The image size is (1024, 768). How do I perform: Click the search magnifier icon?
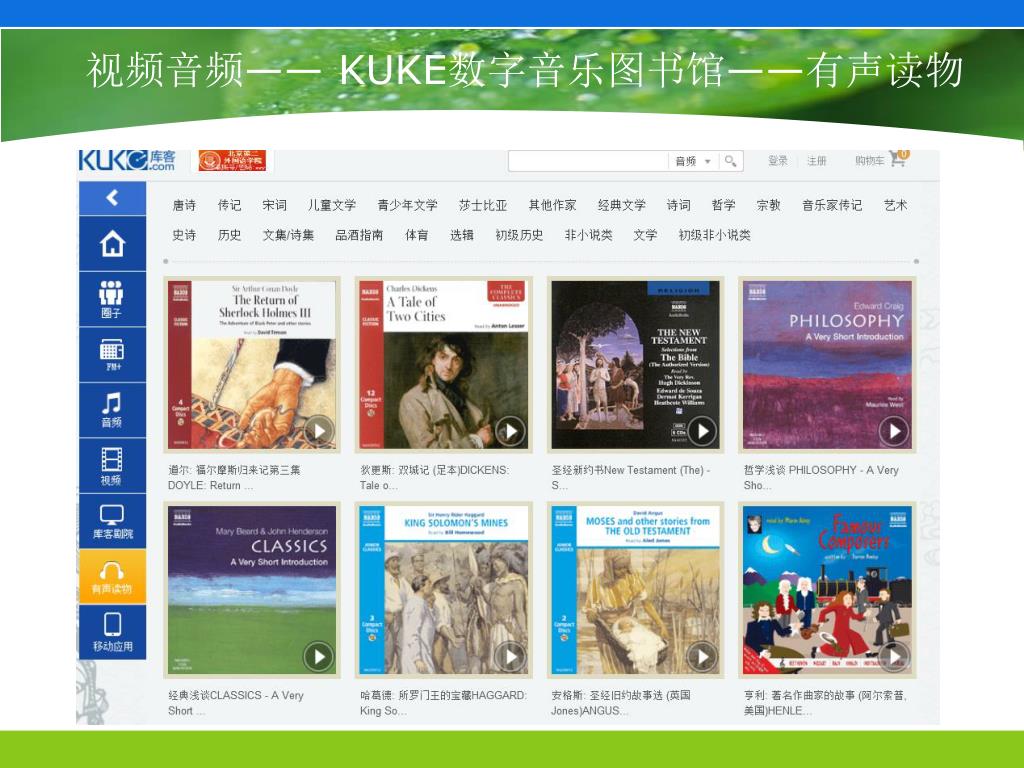(731, 161)
